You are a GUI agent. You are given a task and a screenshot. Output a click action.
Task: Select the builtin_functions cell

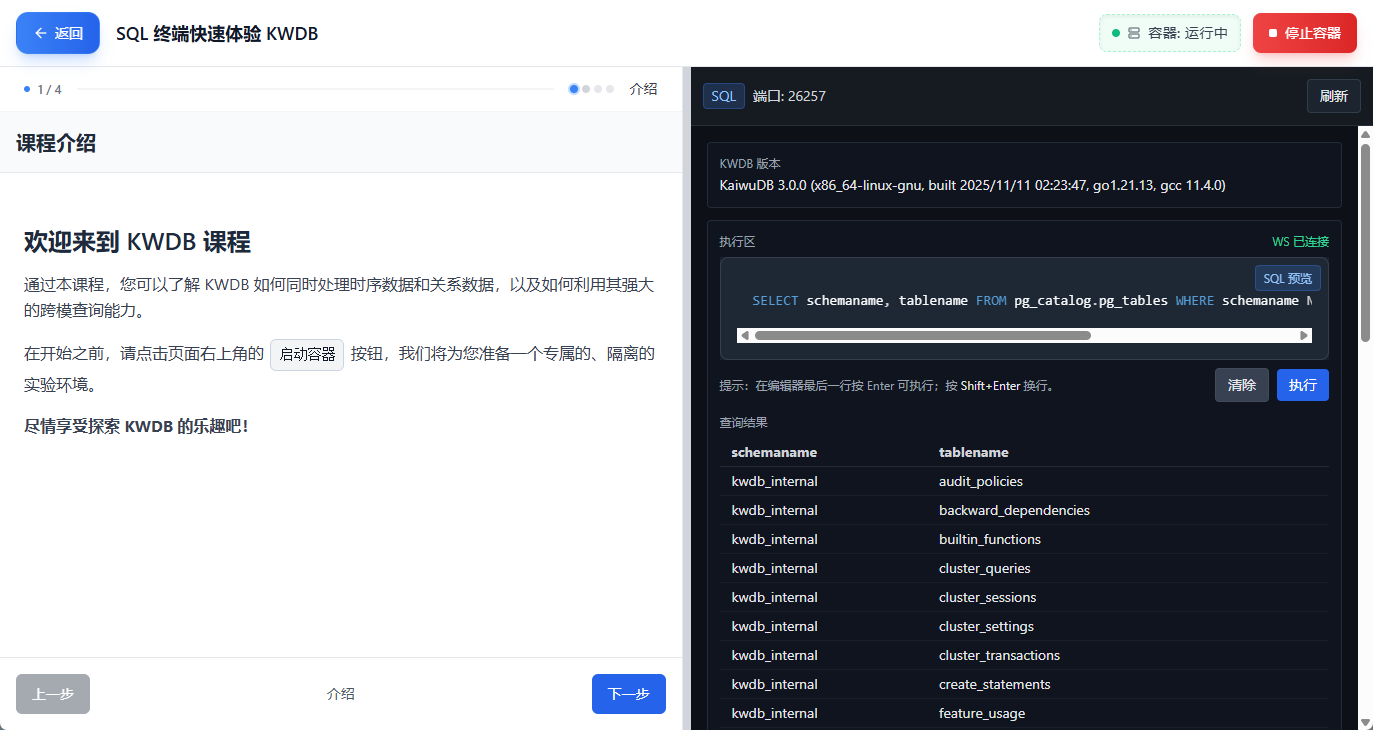point(990,539)
